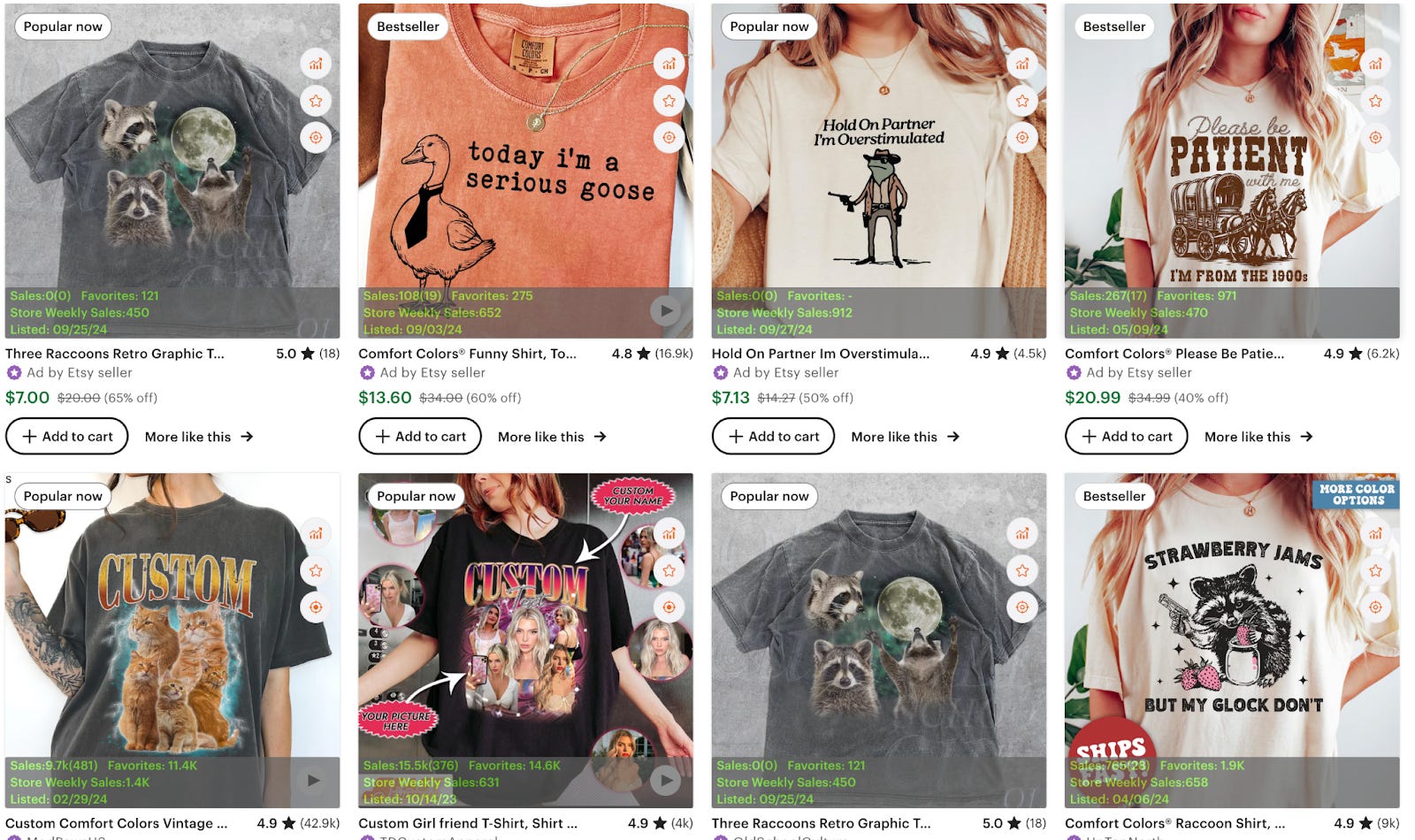Viewport: 1415px width, 840px height.
Task: Click the star icon on Strawberry Jams raccoon shirt
Action: tap(1375, 570)
